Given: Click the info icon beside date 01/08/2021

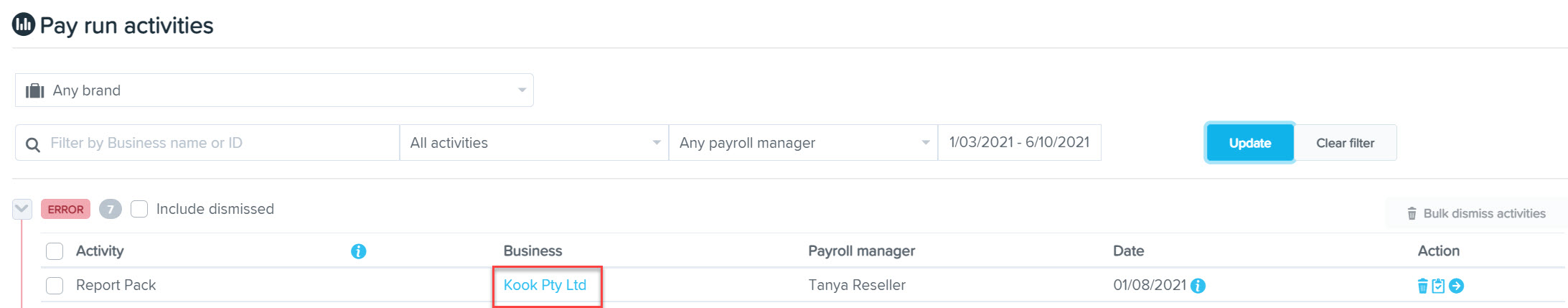Looking at the screenshot, I should (x=1198, y=286).
